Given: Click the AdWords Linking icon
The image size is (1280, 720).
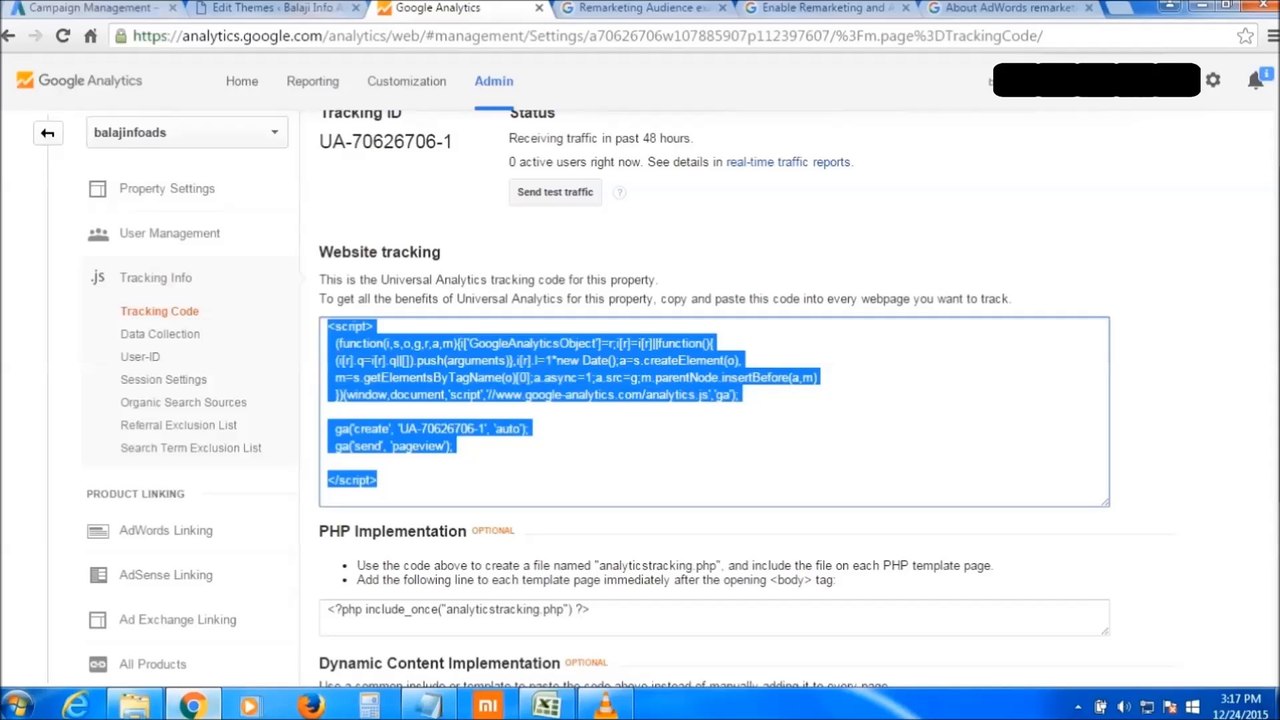Looking at the screenshot, I should click(97, 531).
